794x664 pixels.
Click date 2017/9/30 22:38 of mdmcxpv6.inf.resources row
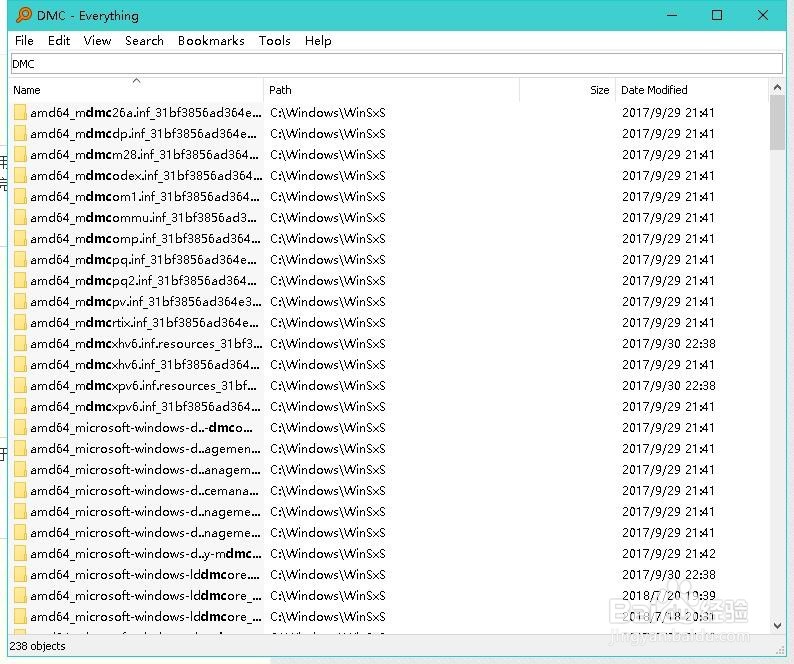point(669,386)
